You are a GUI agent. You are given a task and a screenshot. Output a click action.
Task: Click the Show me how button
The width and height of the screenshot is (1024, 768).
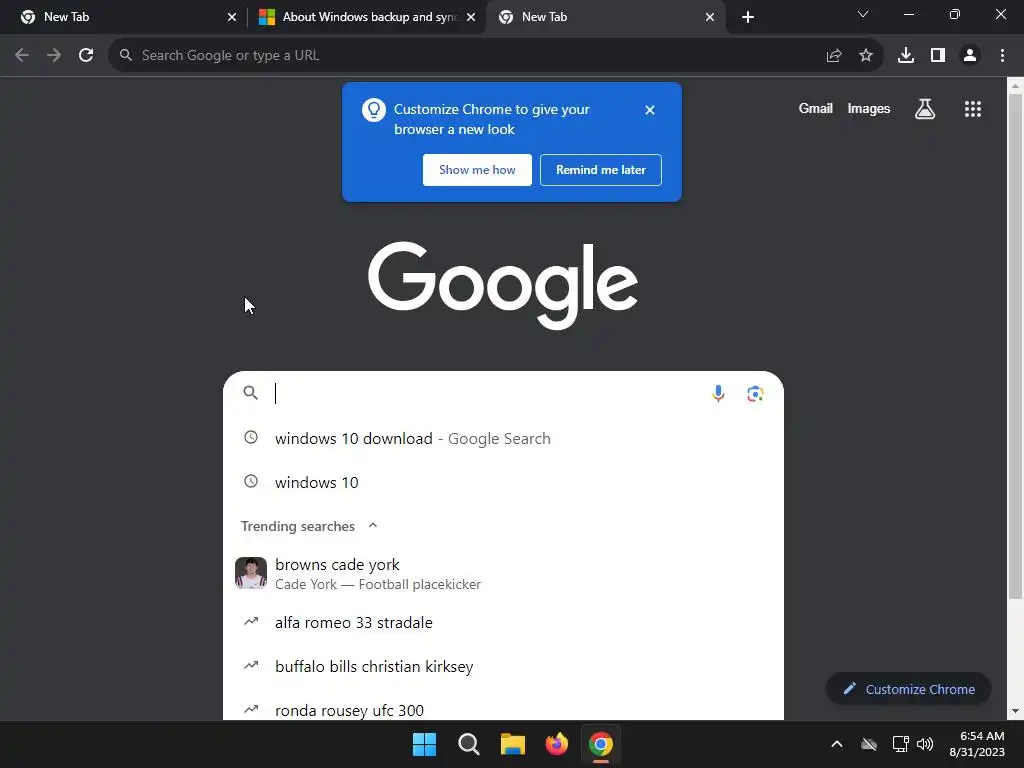(x=477, y=170)
